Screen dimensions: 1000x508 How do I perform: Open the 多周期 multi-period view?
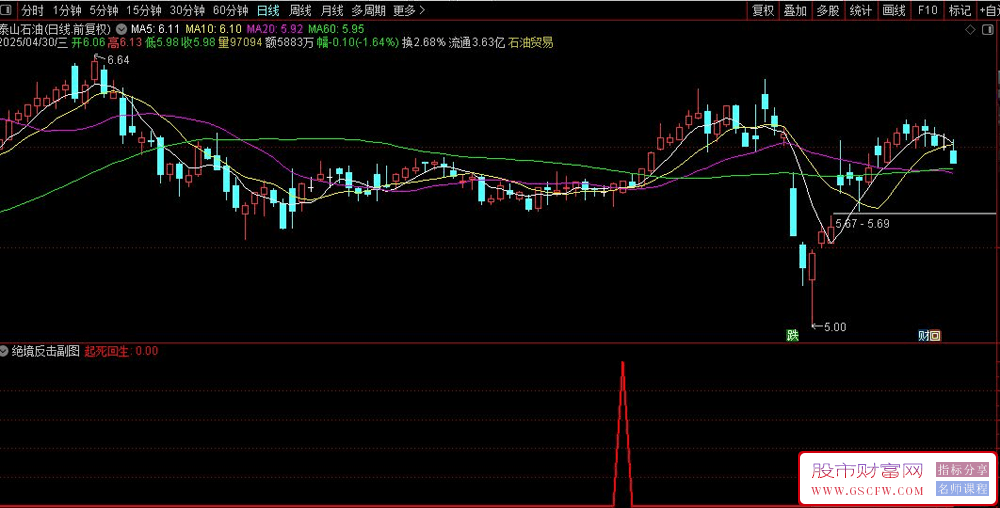tap(369, 10)
